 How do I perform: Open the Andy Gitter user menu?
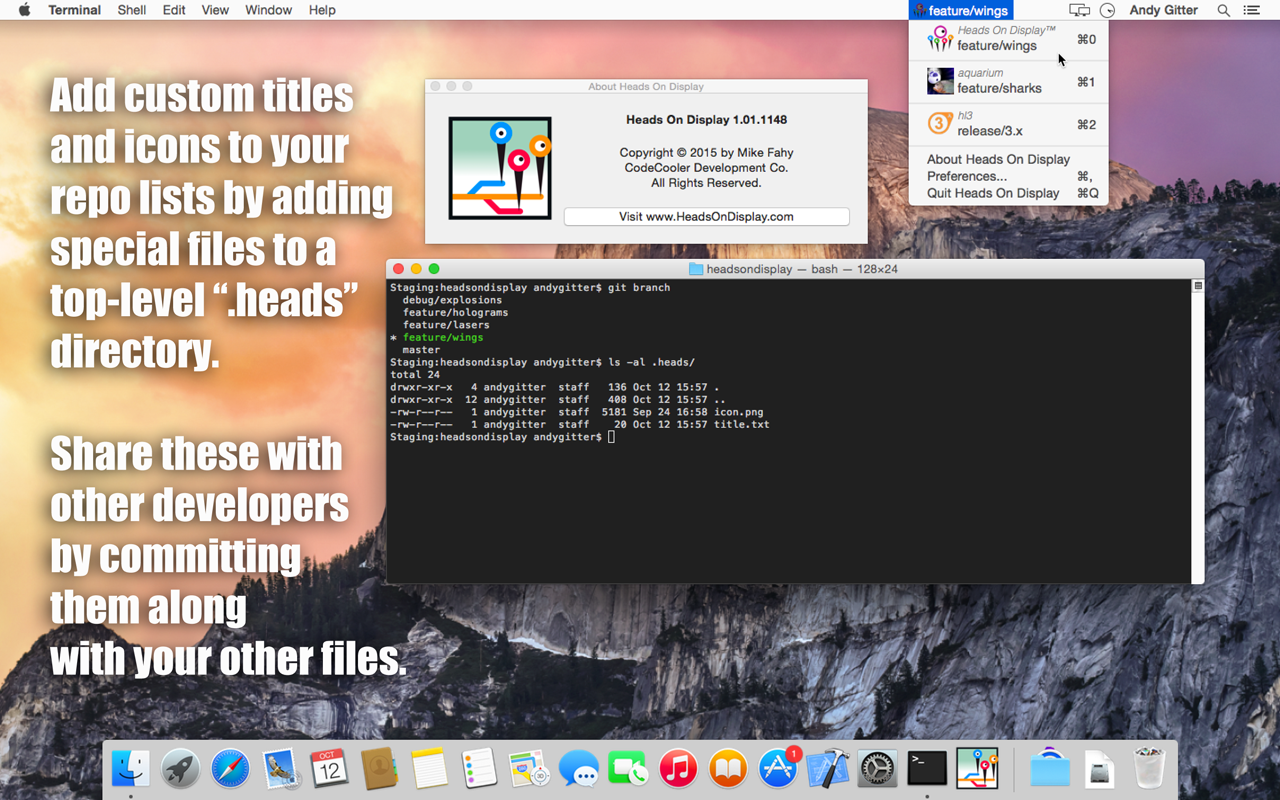point(1164,10)
